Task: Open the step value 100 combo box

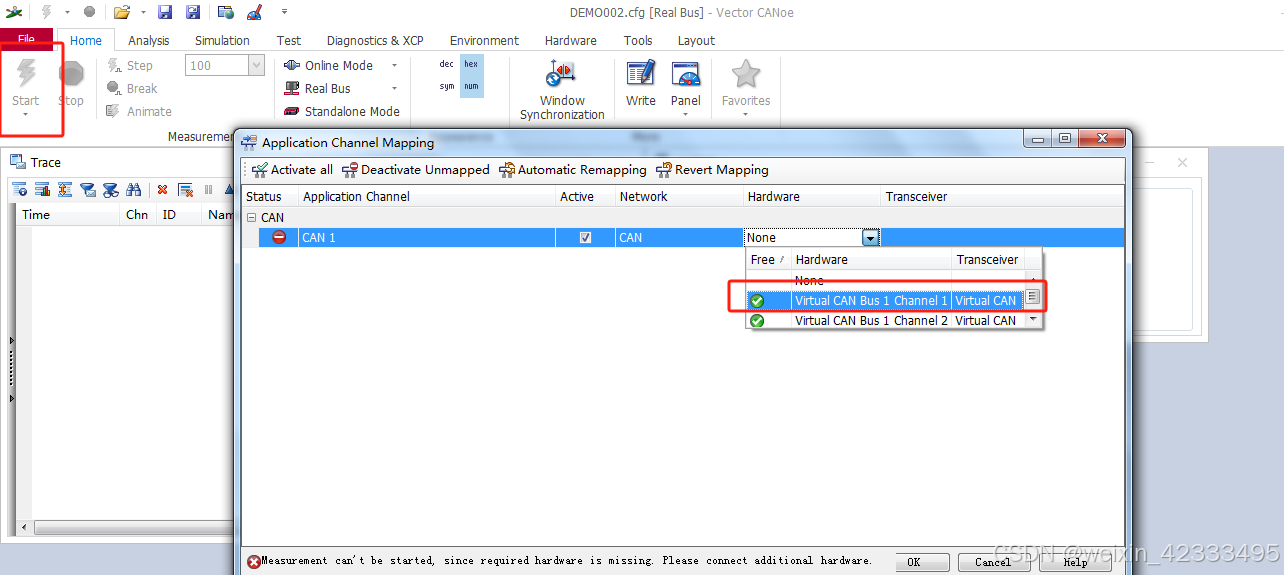Action: tap(256, 65)
